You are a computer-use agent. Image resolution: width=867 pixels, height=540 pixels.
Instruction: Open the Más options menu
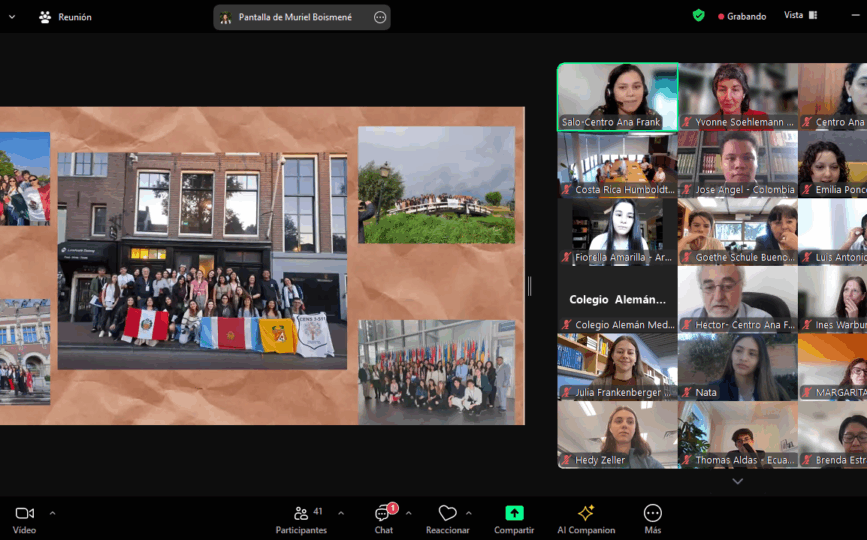tap(652, 518)
